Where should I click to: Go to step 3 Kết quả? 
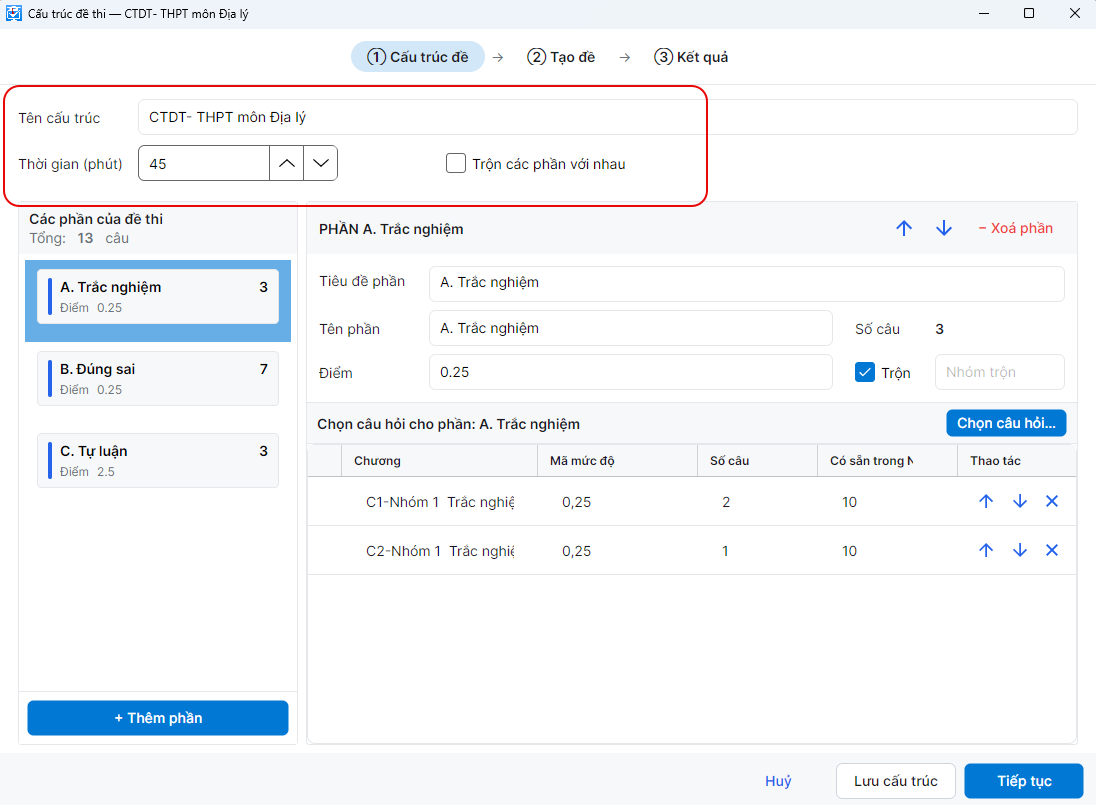[x=691, y=57]
